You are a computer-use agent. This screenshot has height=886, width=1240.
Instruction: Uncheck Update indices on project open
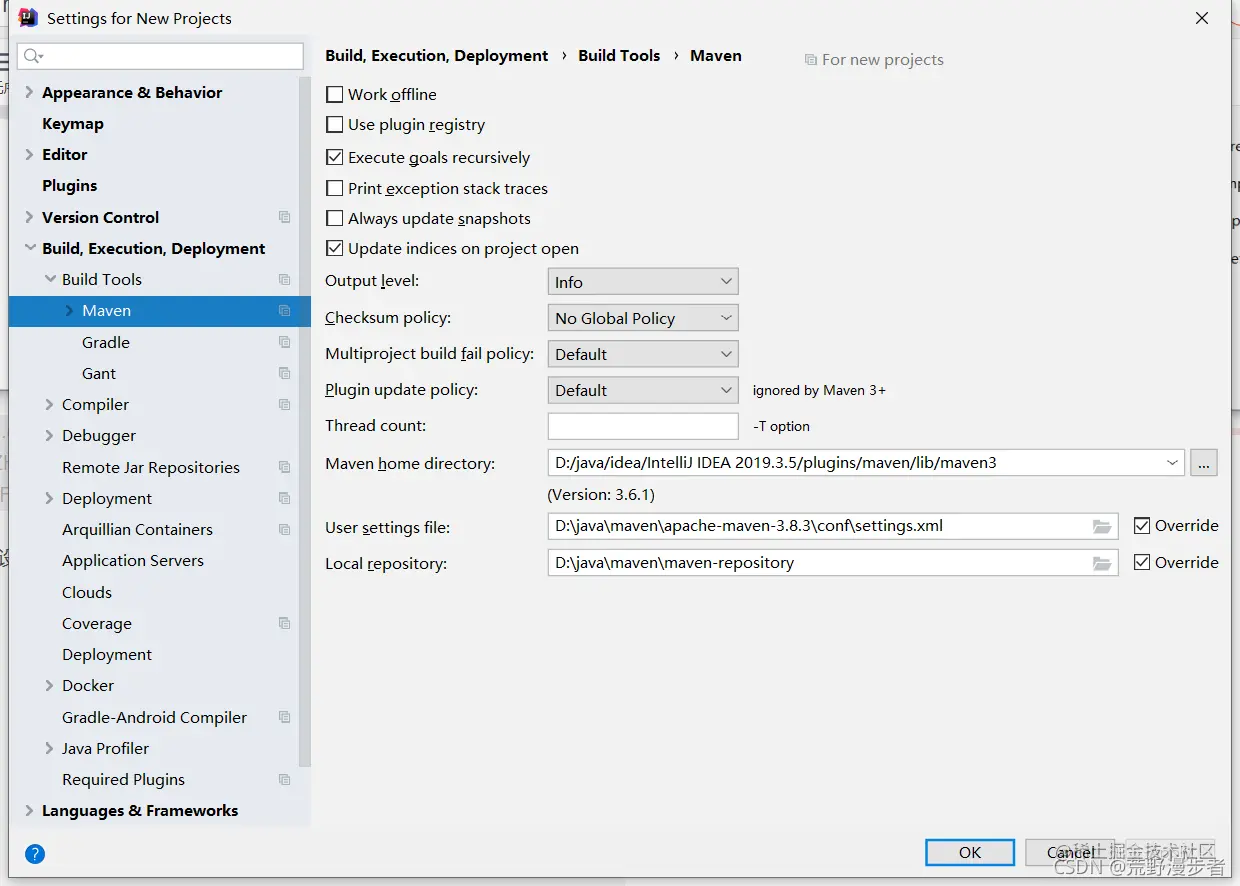pyautogui.click(x=335, y=248)
